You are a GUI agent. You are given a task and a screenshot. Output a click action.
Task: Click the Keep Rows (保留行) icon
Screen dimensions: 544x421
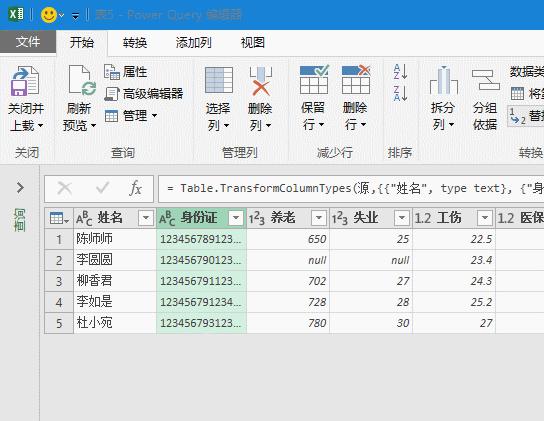pos(314,79)
